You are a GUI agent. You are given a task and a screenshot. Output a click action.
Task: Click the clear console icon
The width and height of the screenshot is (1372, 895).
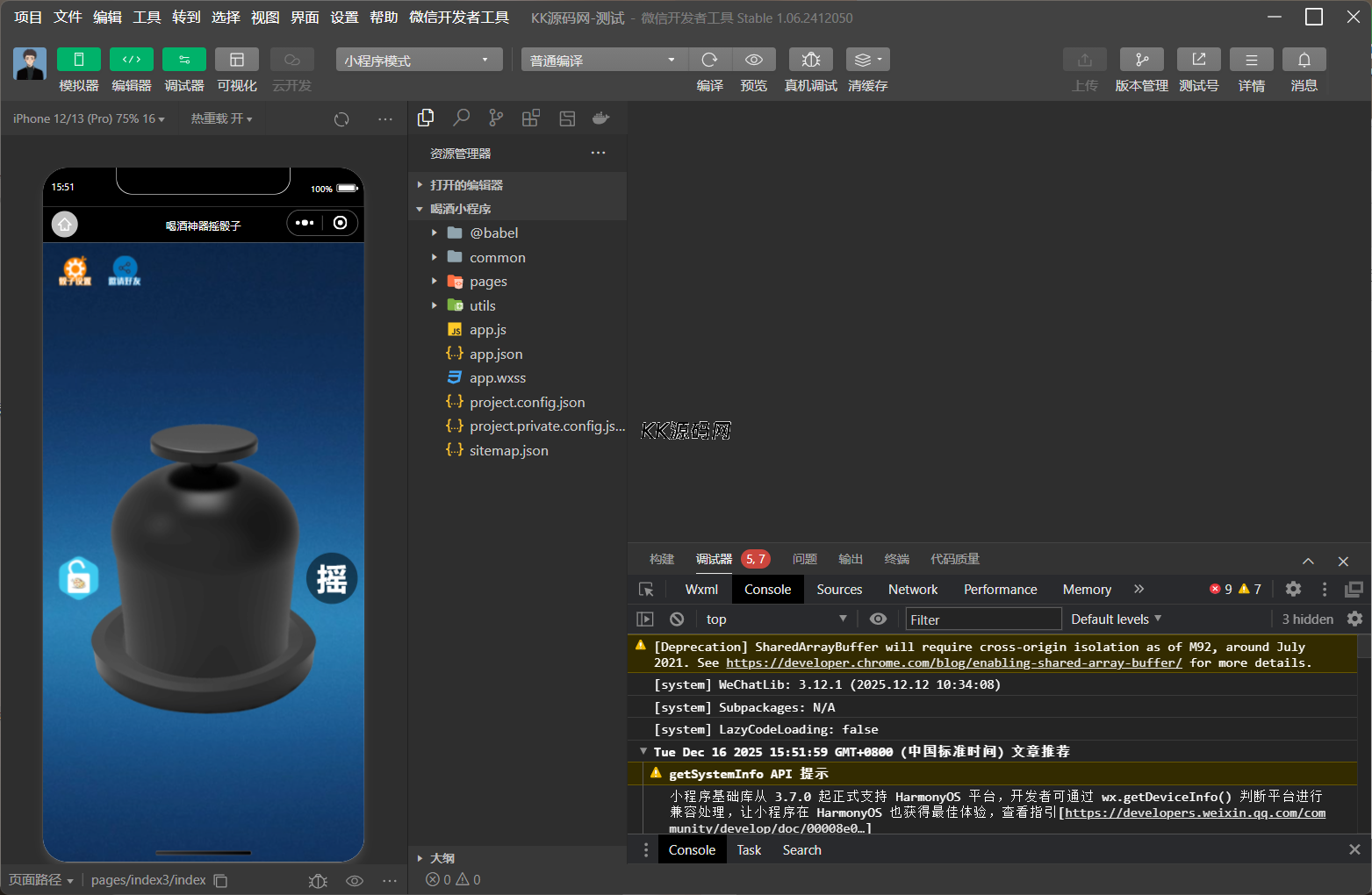[677, 619]
